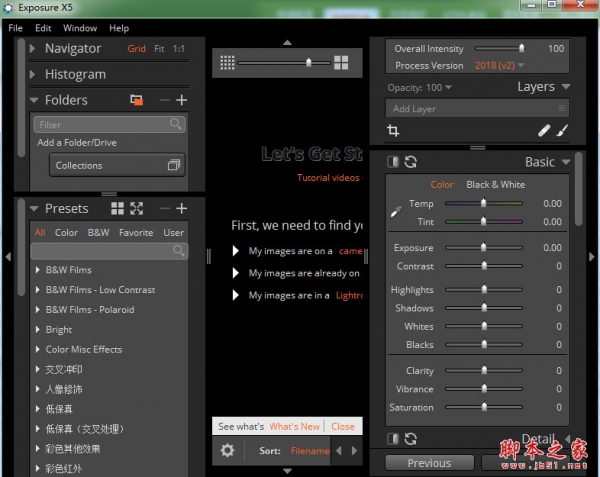Toggle the Basic panel enable switch
The width and height of the screenshot is (600, 477).
393,162
